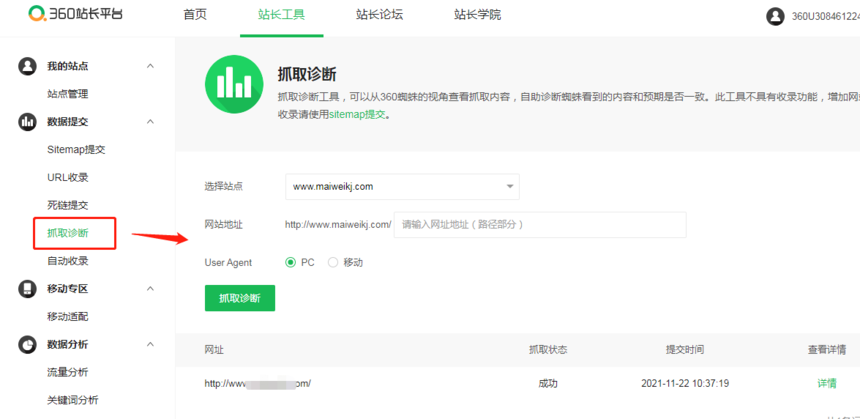This screenshot has width=860, height=419.
Task: Open 死链提交 in the sidebar
Action: tap(67, 205)
